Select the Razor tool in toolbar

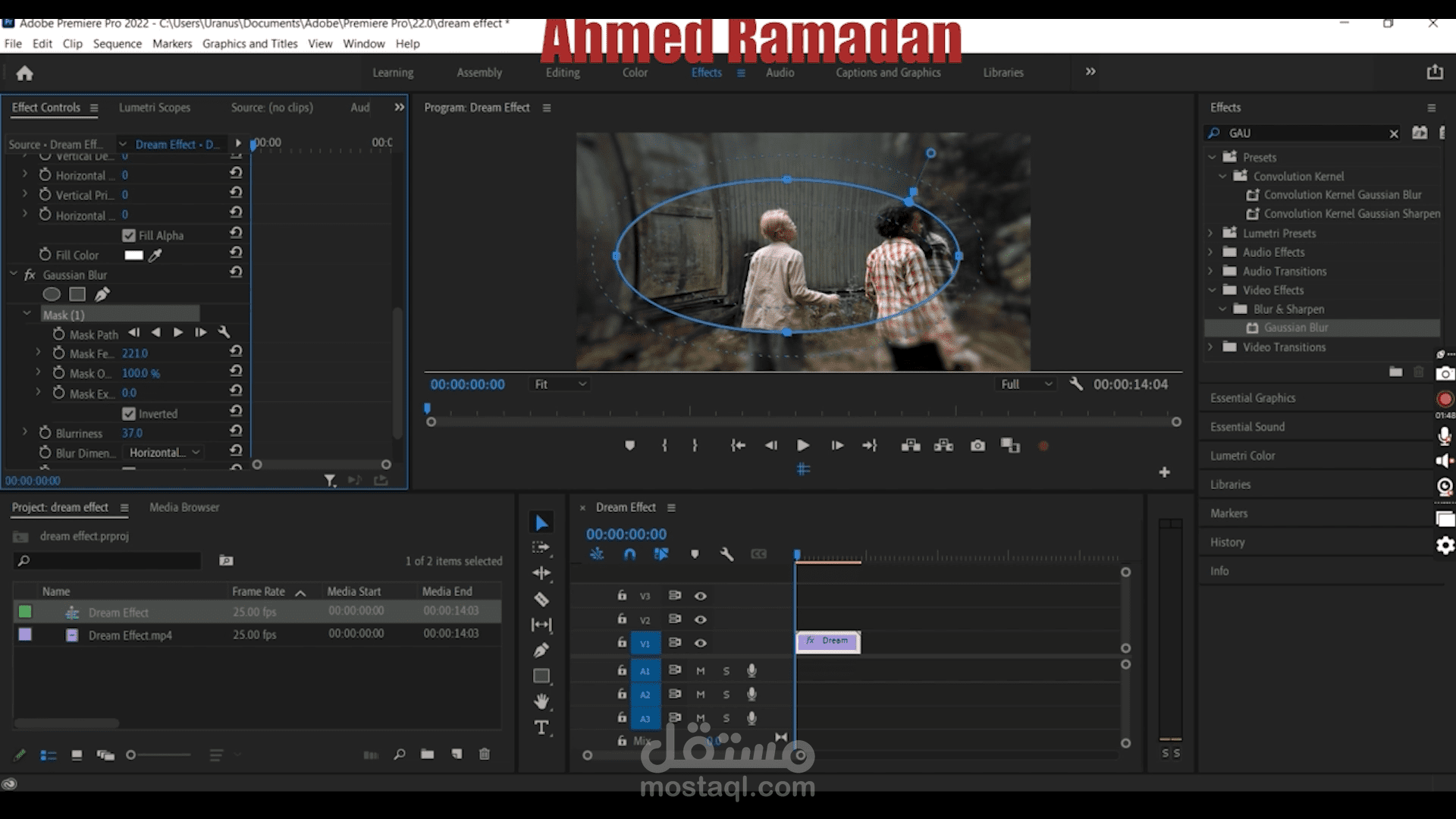pos(541,599)
